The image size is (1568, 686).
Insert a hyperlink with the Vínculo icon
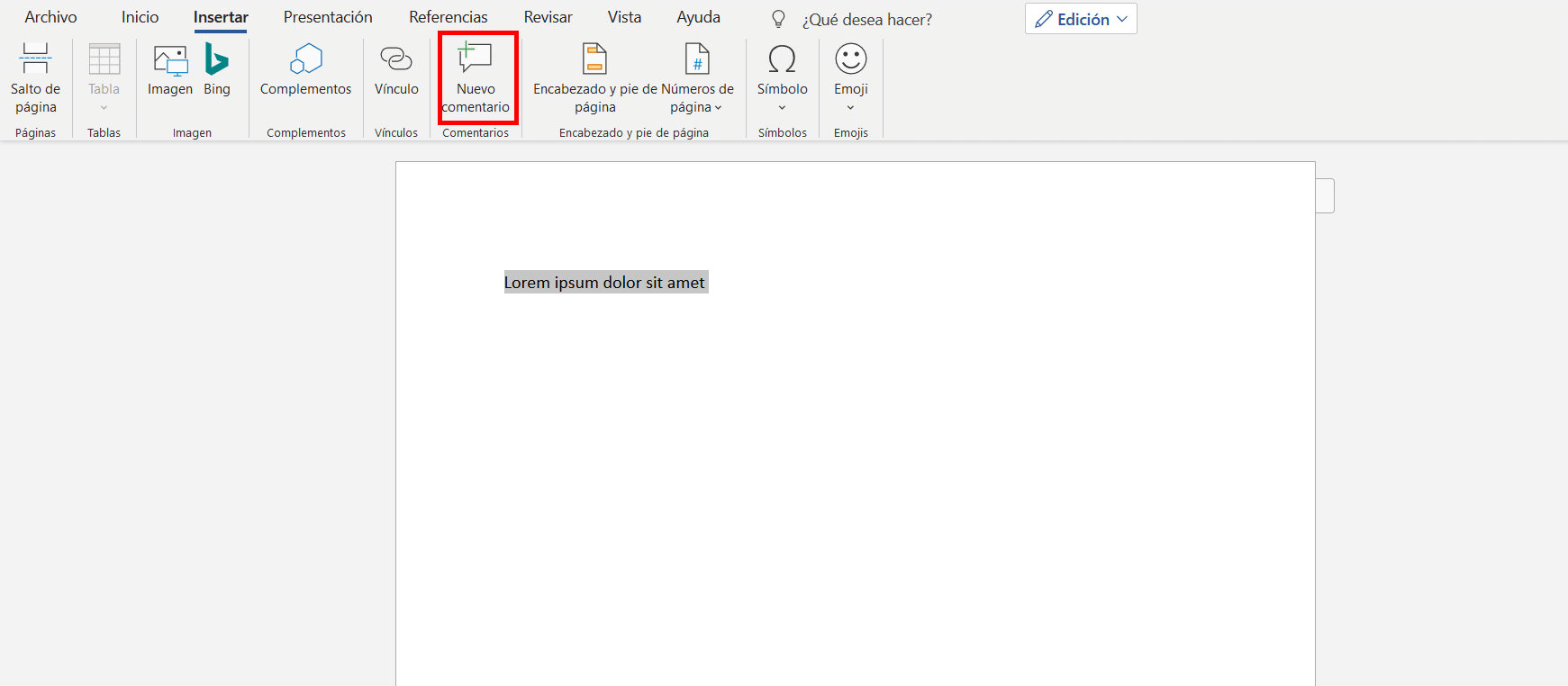click(396, 70)
